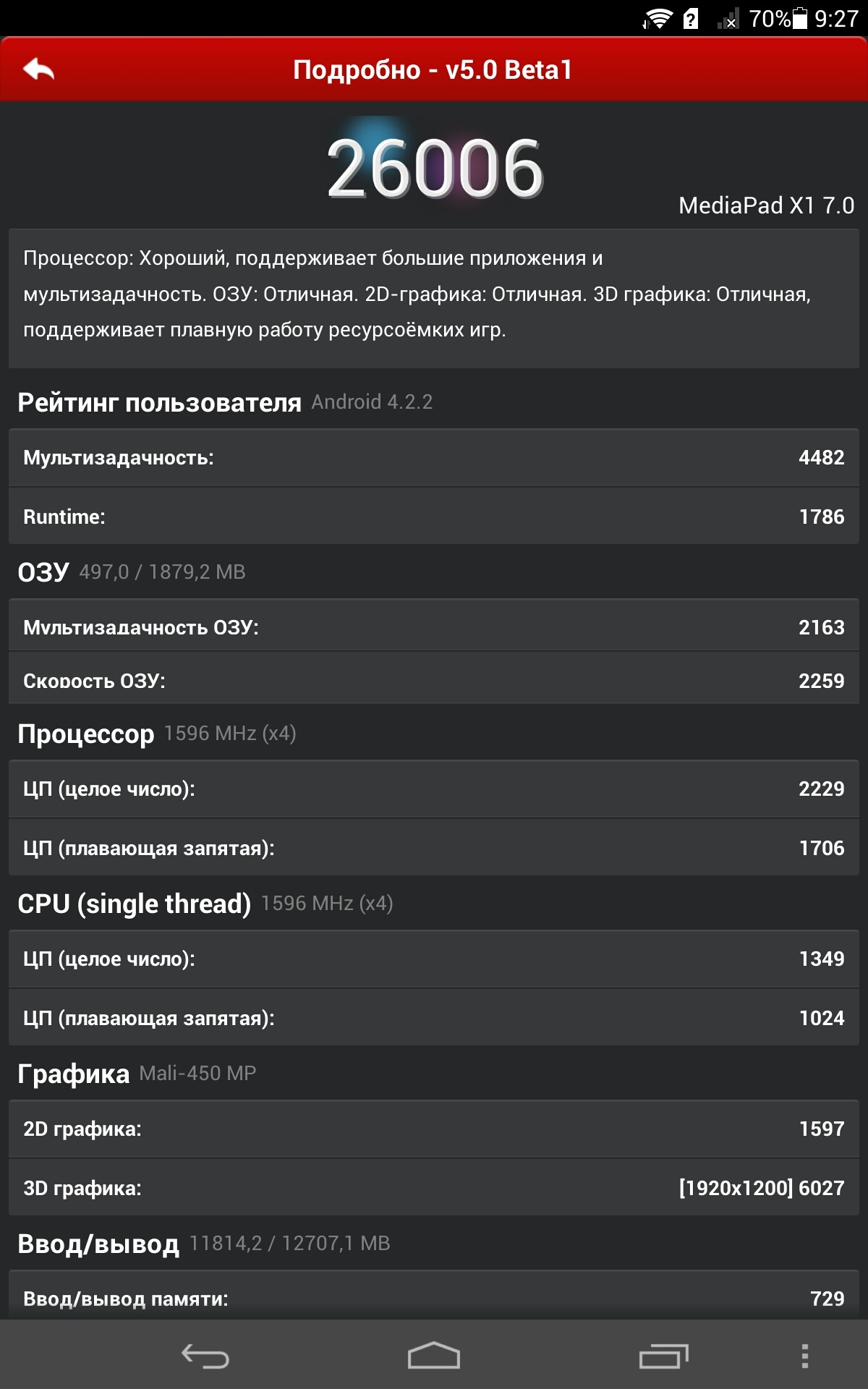This screenshot has height=1389, width=868.
Task: Select the Мультизадачность score row
Action: click(434, 458)
